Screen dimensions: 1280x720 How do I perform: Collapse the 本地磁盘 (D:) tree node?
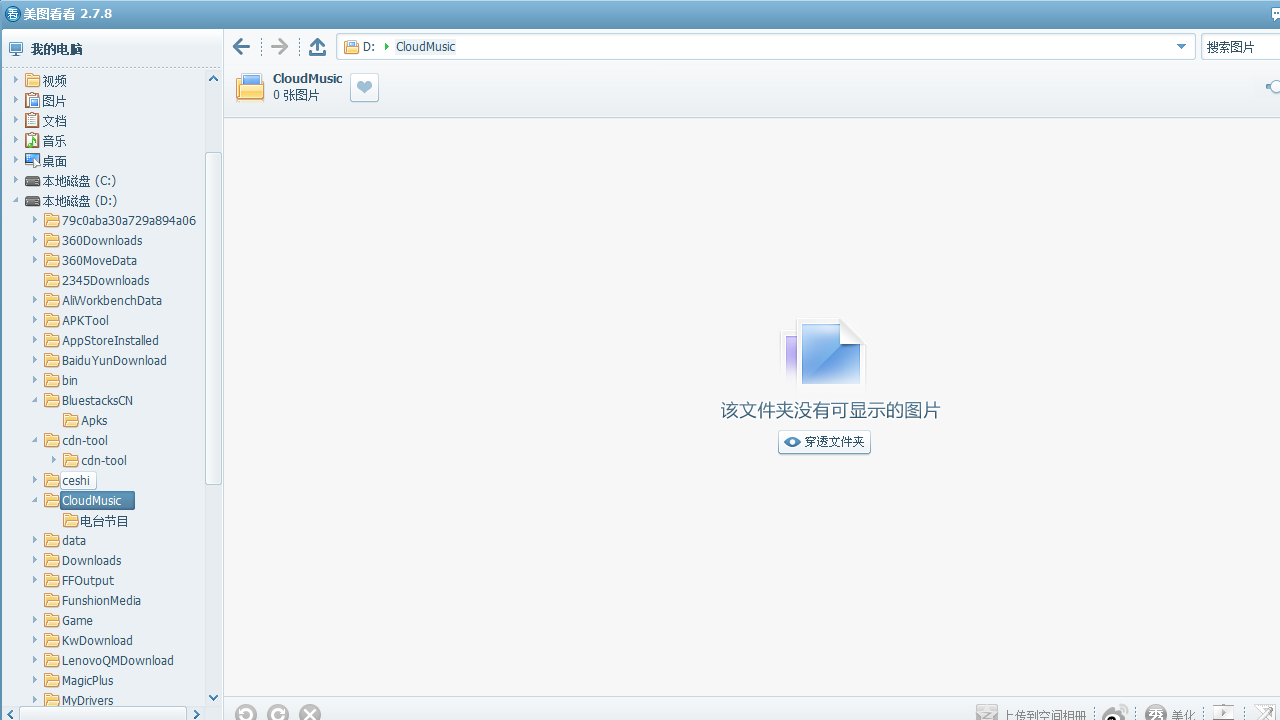(x=16, y=201)
